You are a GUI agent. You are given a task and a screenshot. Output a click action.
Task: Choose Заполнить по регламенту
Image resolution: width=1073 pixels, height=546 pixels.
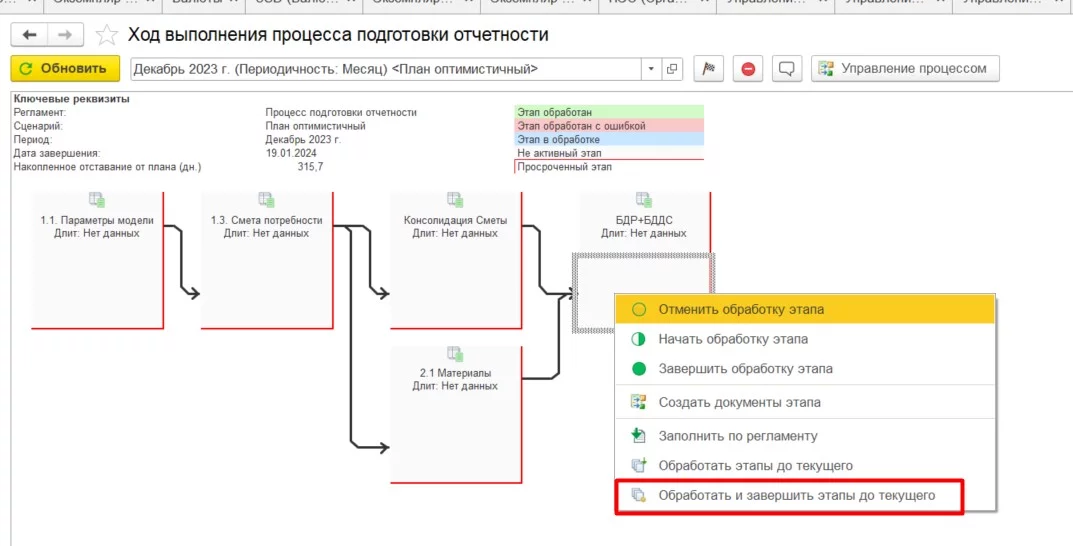point(804,436)
